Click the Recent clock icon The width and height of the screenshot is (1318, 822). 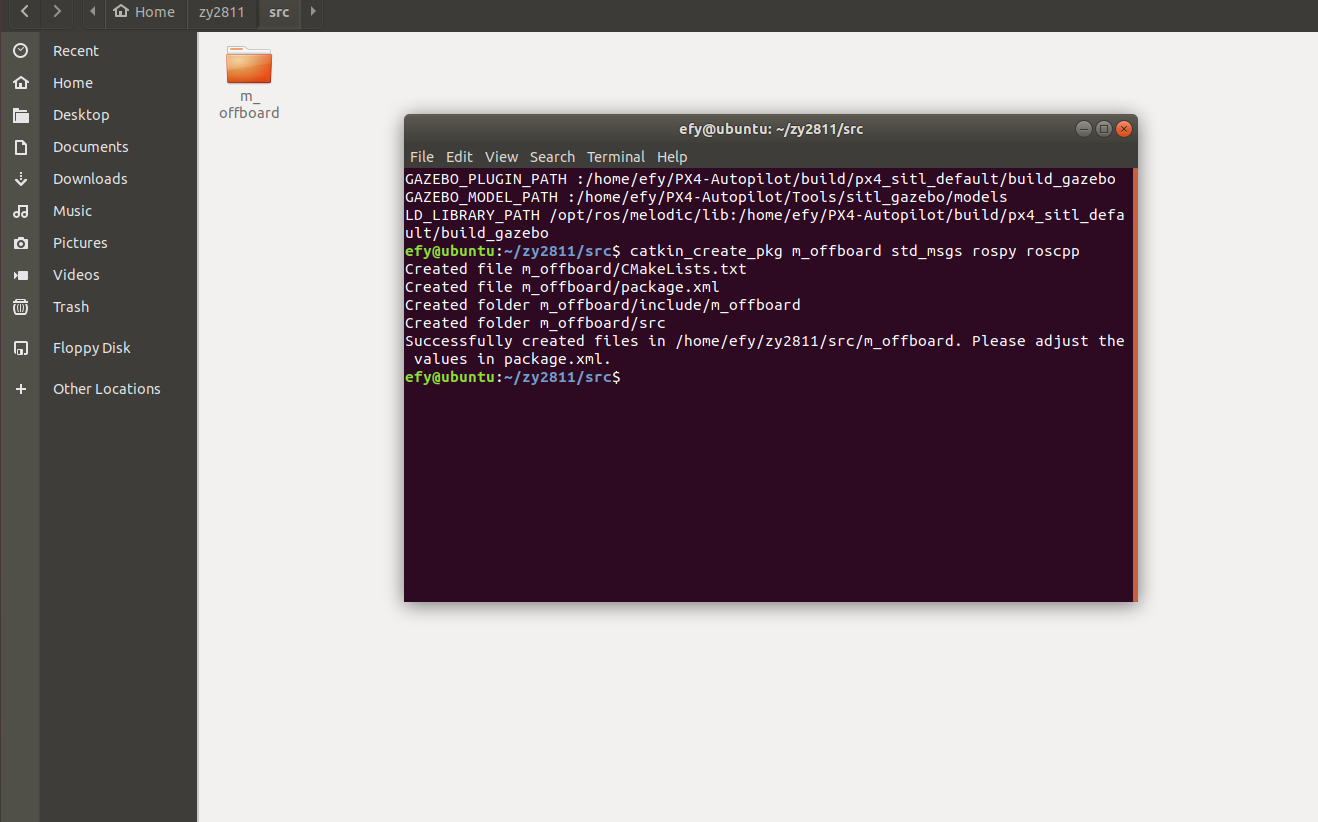point(20,51)
